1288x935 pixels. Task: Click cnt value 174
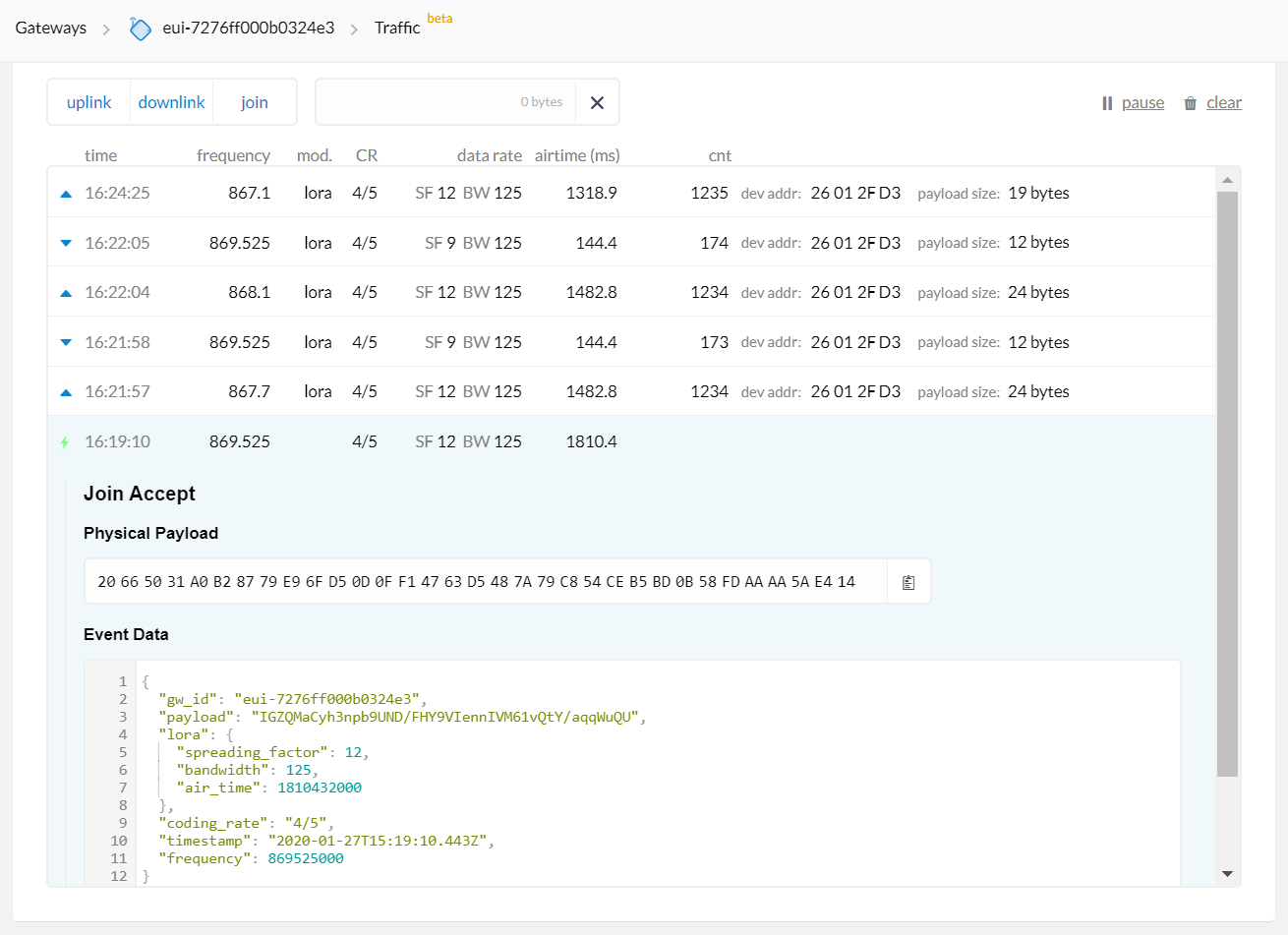coord(714,242)
